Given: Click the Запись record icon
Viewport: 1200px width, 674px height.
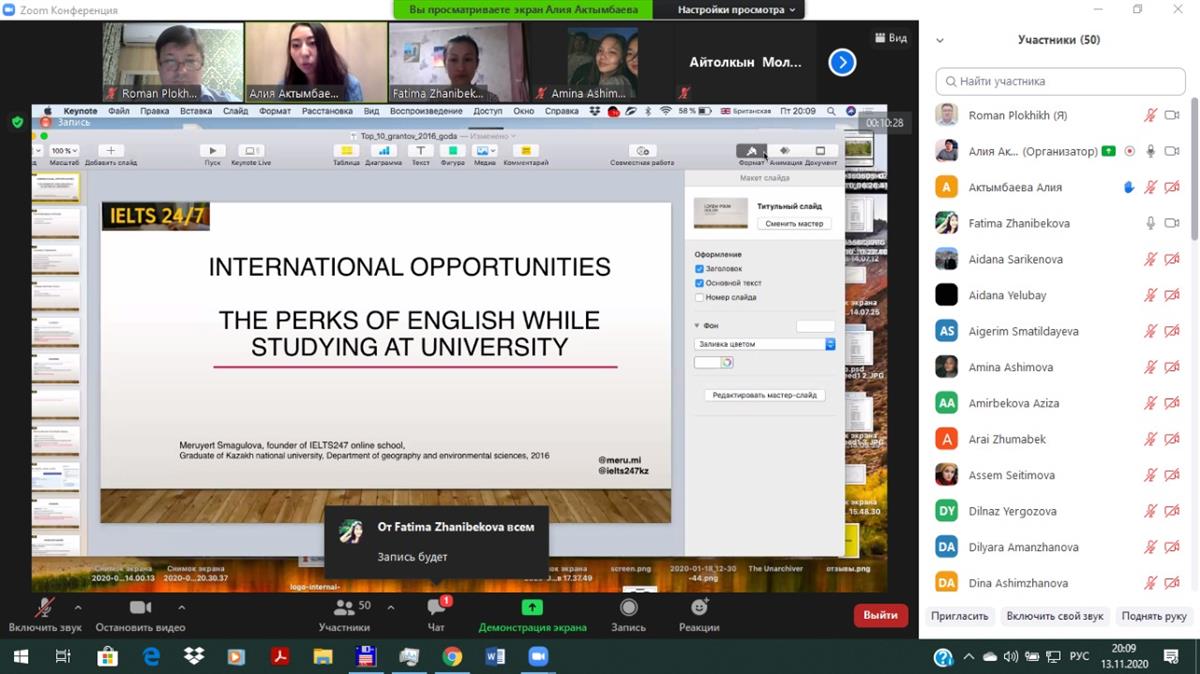Looking at the screenshot, I should coord(628,608).
